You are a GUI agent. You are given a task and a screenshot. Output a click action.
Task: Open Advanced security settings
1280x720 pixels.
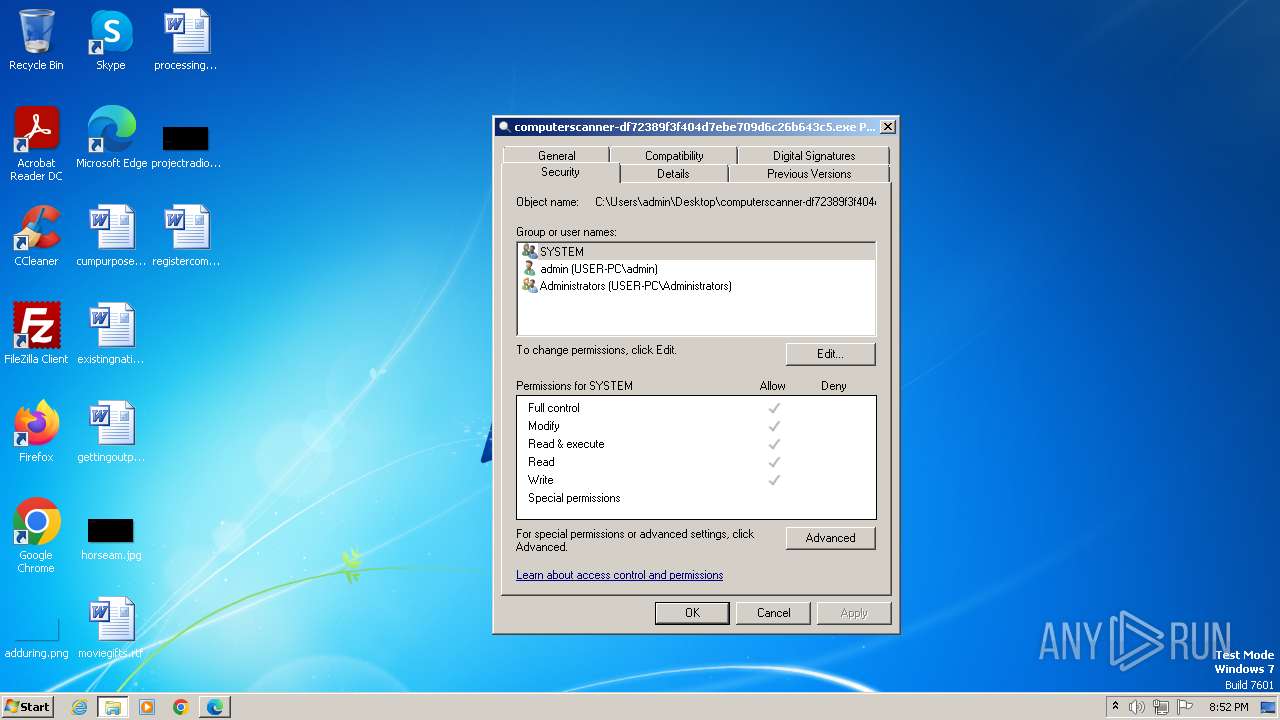click(x=830, y=538)
